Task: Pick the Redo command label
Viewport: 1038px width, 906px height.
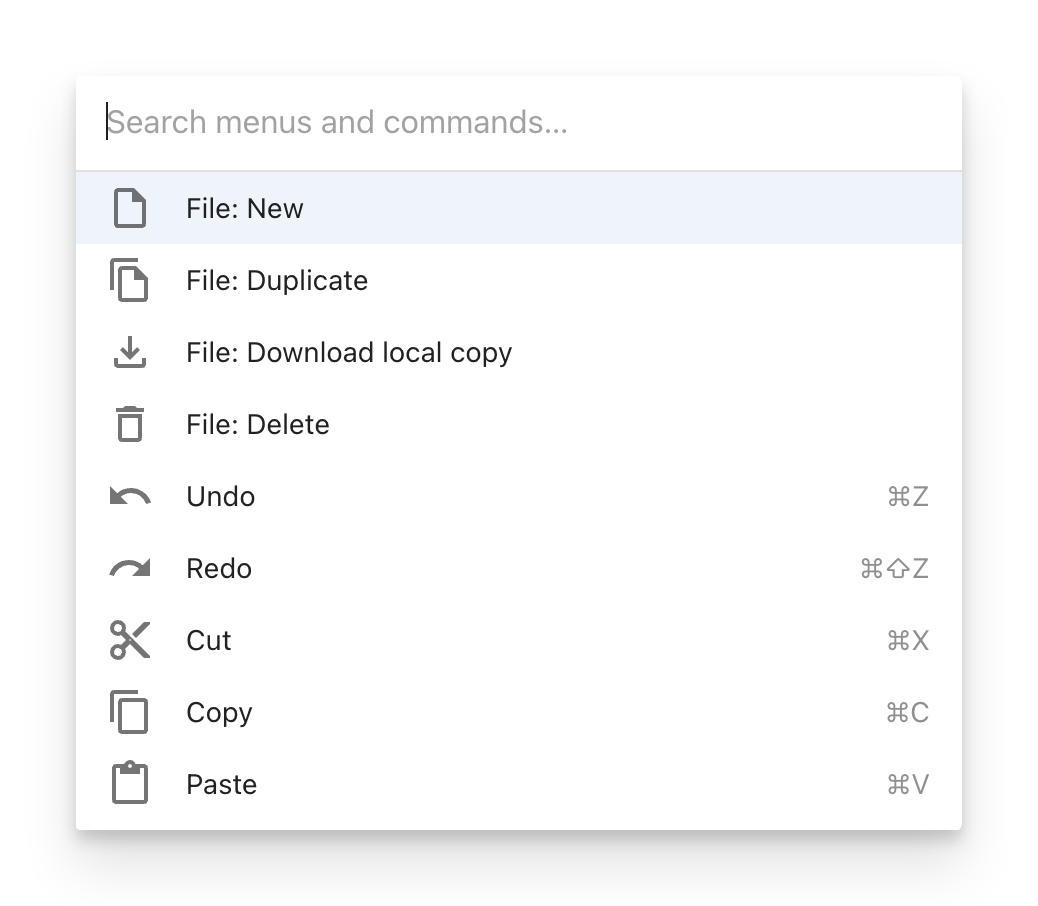Action: click(219, 569)
